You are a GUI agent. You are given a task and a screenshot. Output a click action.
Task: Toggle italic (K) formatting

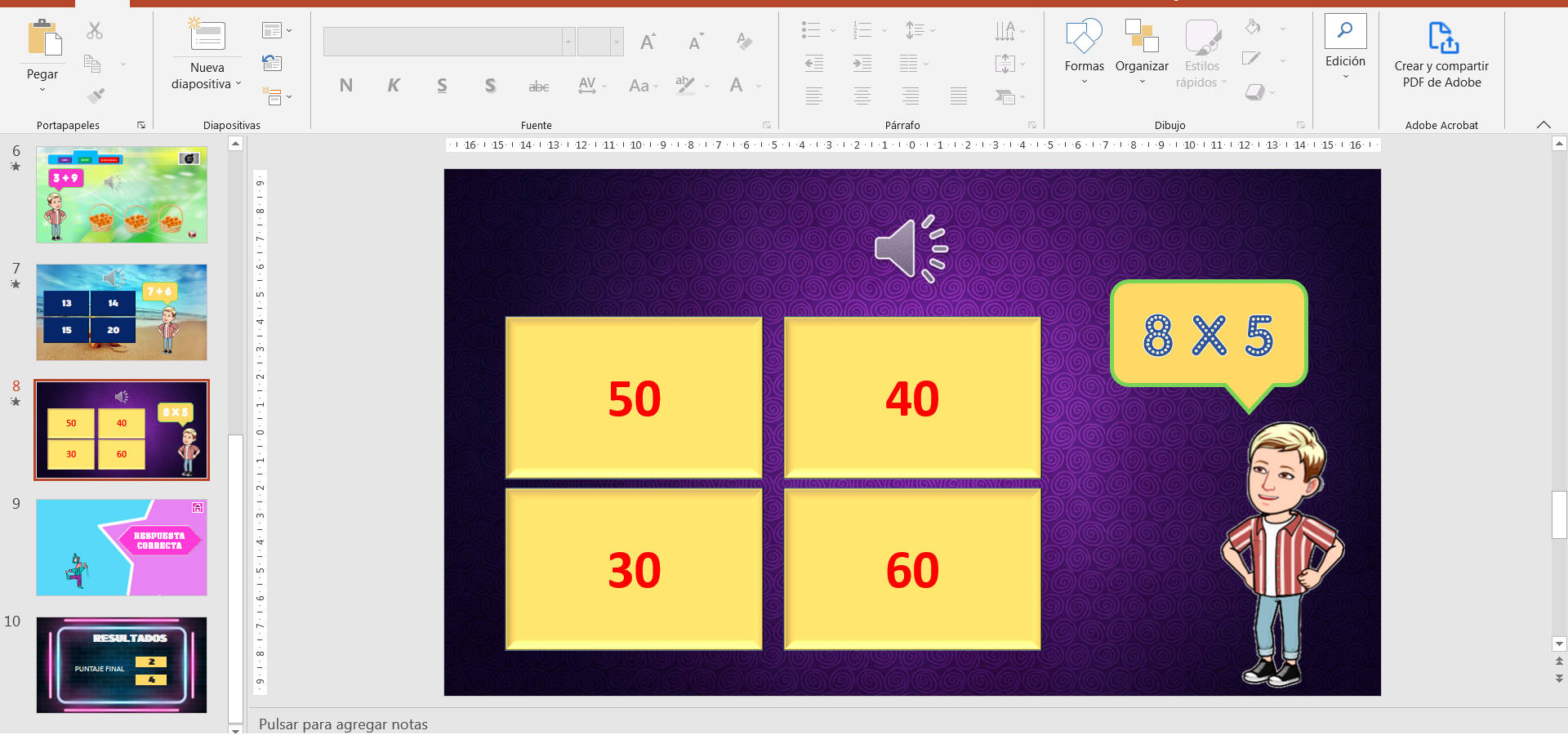(394, 86)
